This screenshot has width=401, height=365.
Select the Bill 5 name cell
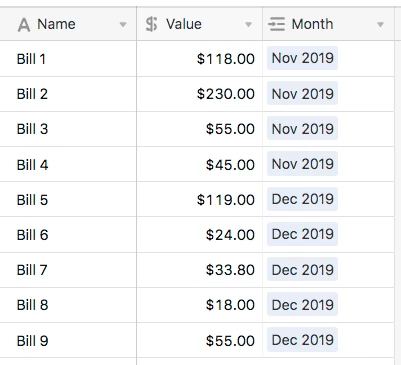click(68, 200)
